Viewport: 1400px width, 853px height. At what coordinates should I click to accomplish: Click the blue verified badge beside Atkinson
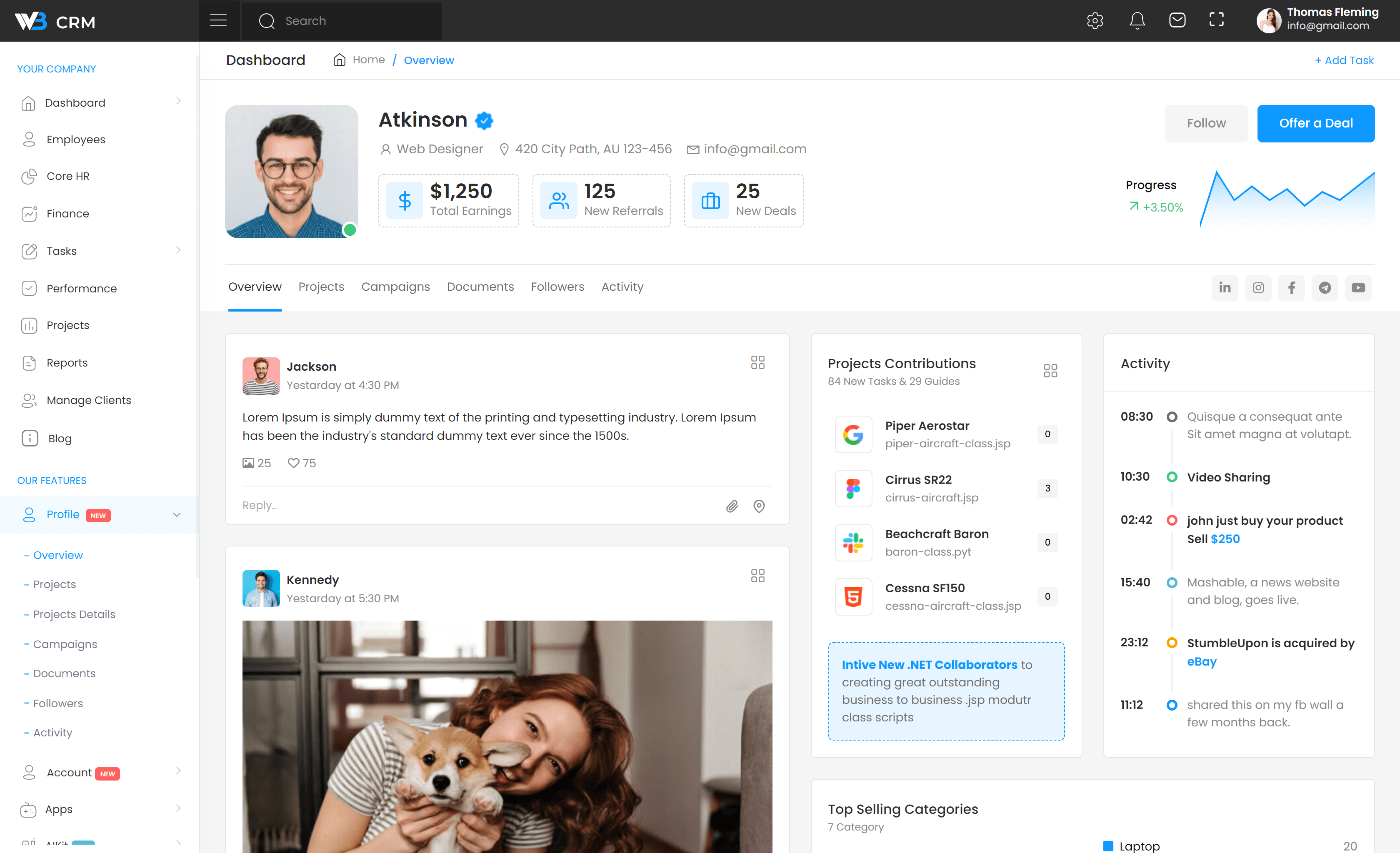click(484, 120)
